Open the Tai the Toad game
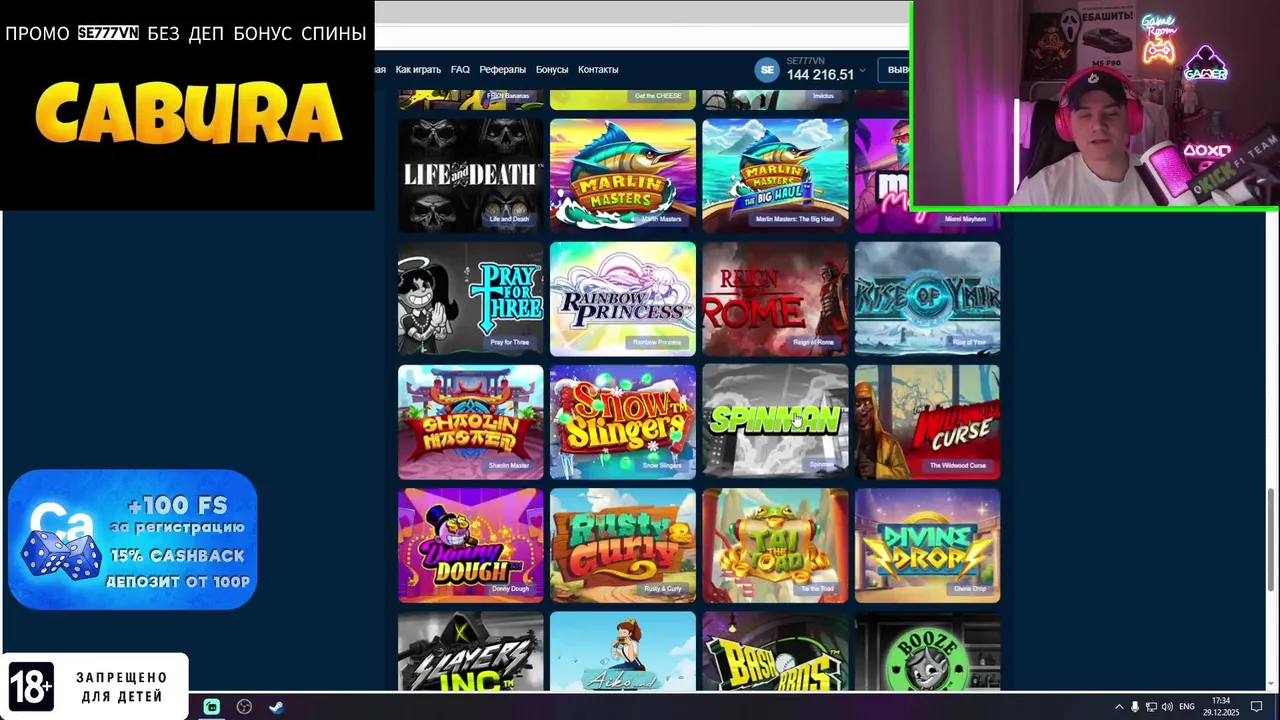1280x720 pixels. 775,545
